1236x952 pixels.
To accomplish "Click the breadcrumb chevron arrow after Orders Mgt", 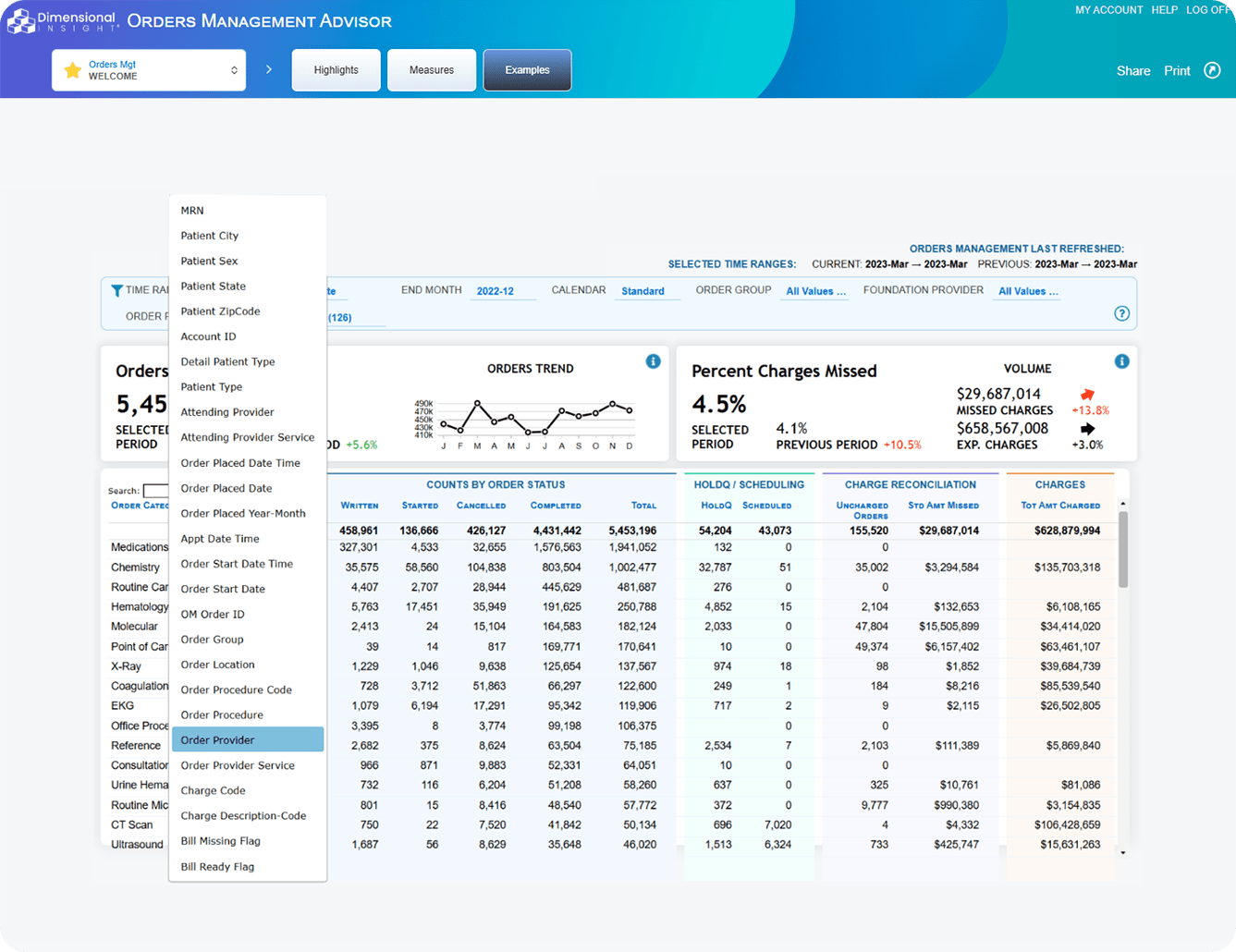I will click(x=269, y=70).
